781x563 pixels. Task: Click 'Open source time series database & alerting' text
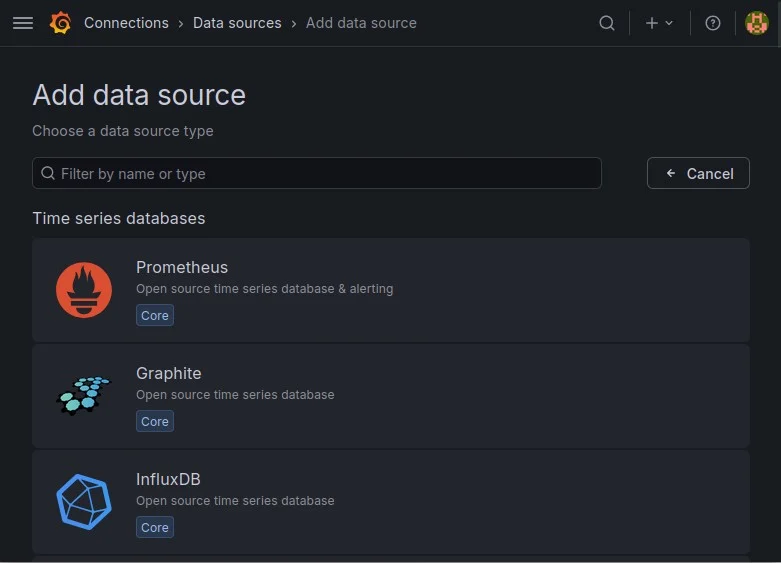[x=264, y=289]
